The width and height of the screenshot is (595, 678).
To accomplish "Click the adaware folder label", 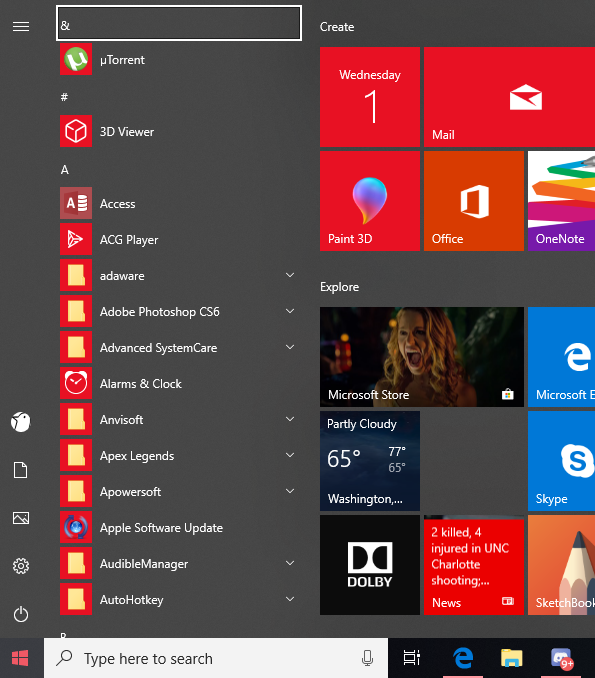I will point(122,275).
